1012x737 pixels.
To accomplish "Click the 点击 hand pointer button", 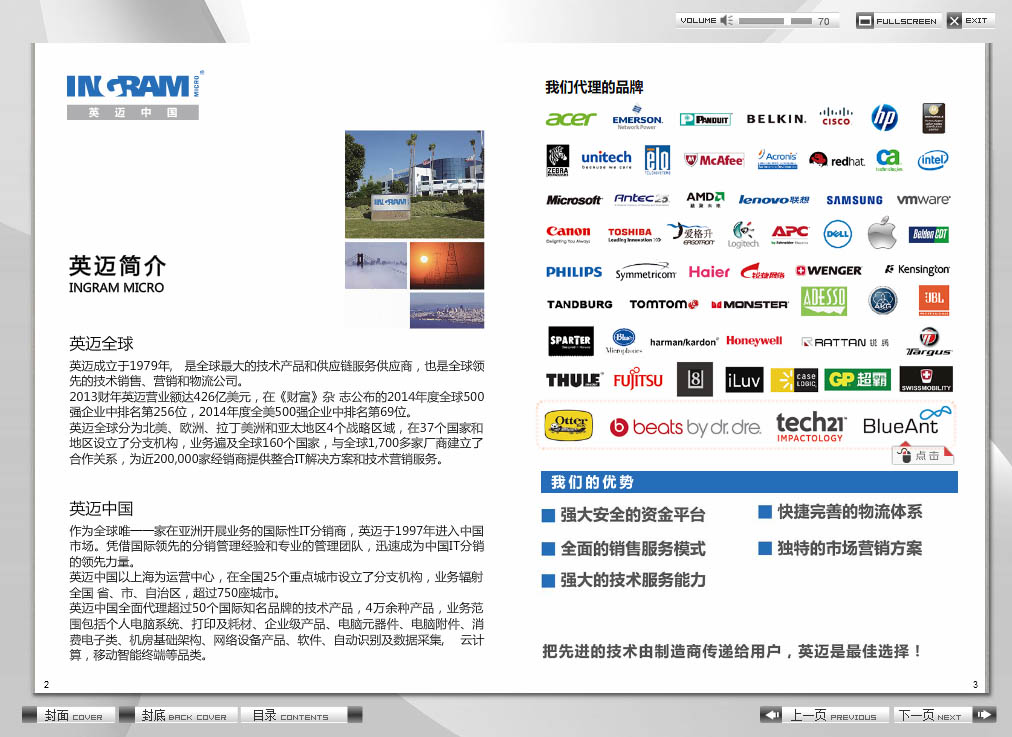I will click(x=921, y=455).
